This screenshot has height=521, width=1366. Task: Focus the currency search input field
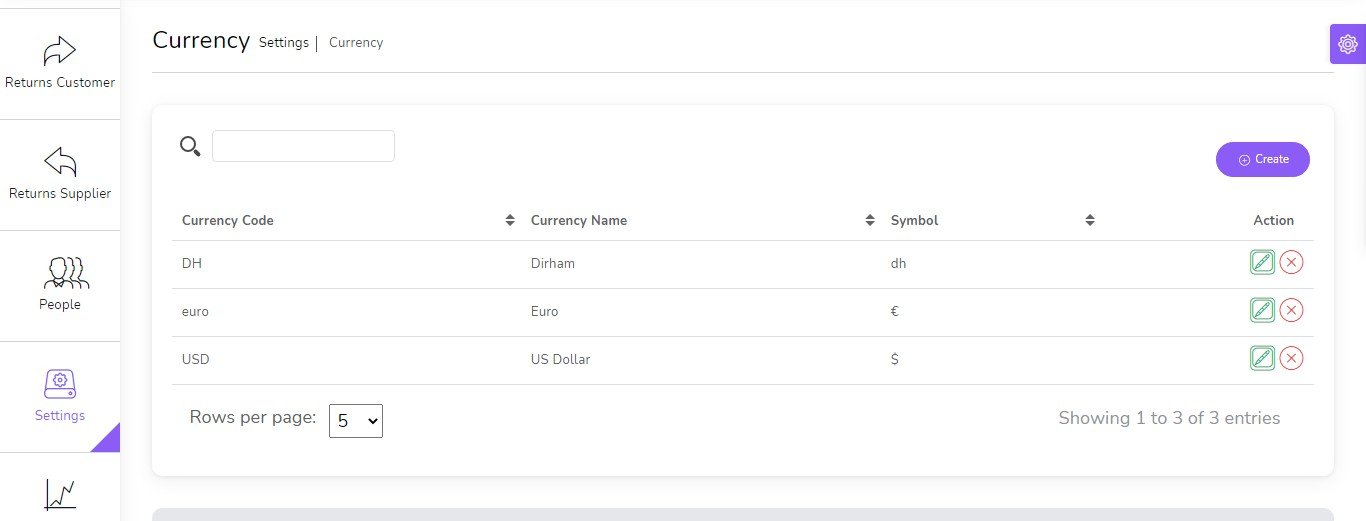[x=303, y=146]
